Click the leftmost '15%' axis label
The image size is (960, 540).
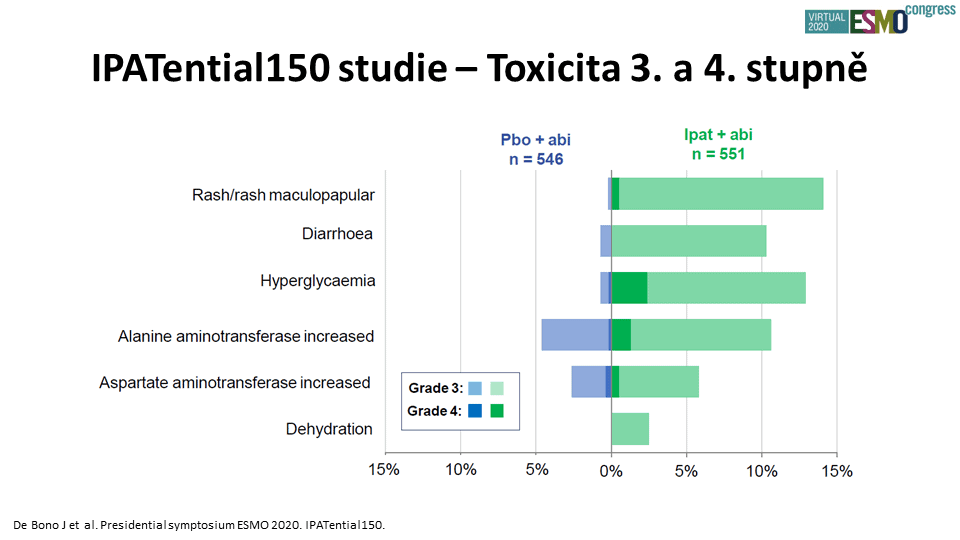(x=384, y=470)
